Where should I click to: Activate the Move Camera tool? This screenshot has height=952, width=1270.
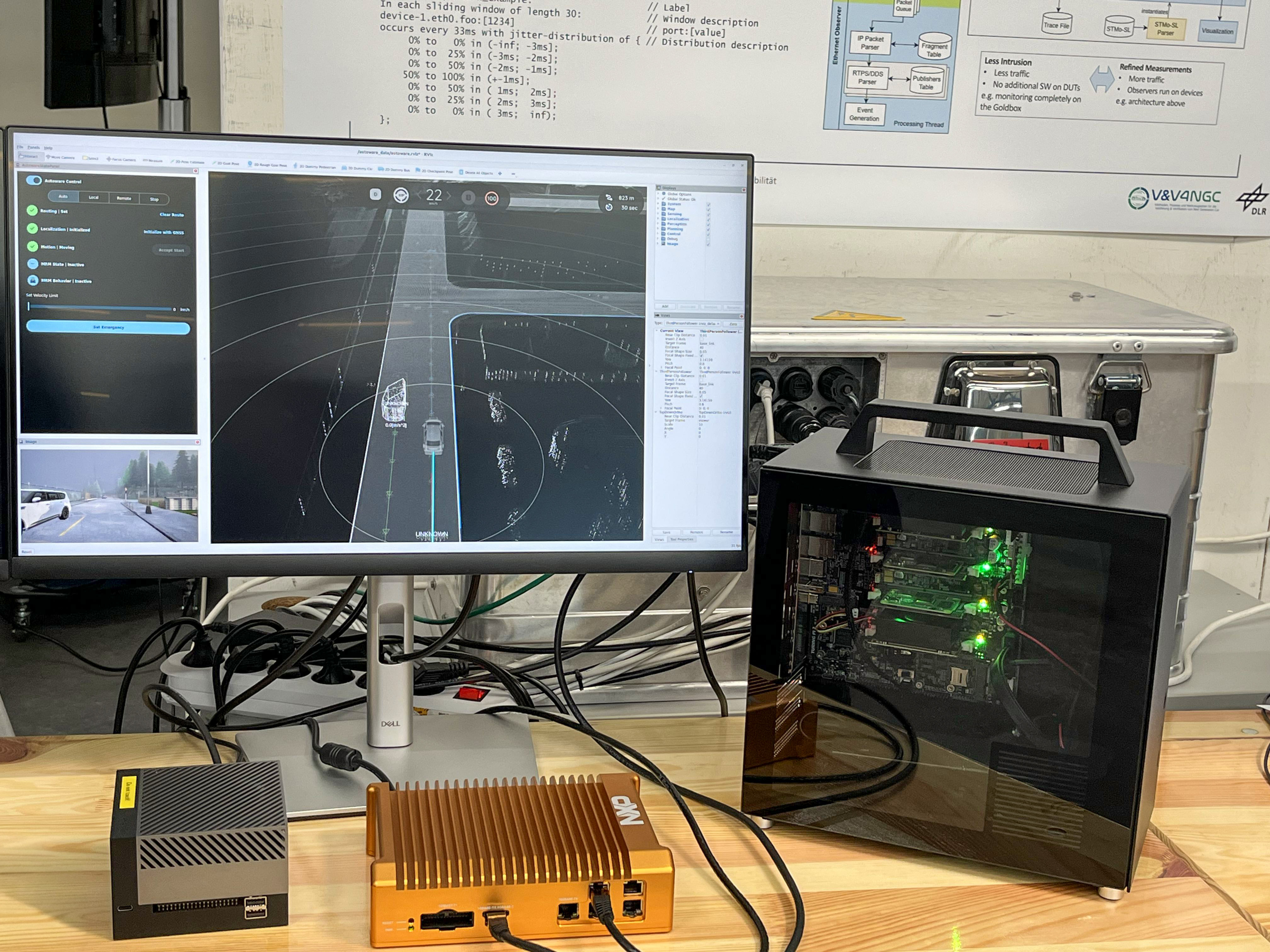pyautogui.click(x=61, y=157)
